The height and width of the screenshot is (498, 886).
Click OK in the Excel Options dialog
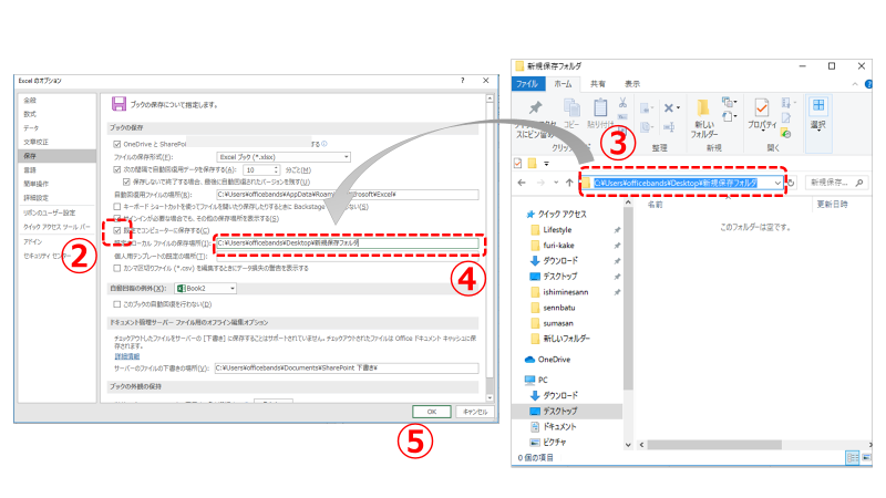432,412
